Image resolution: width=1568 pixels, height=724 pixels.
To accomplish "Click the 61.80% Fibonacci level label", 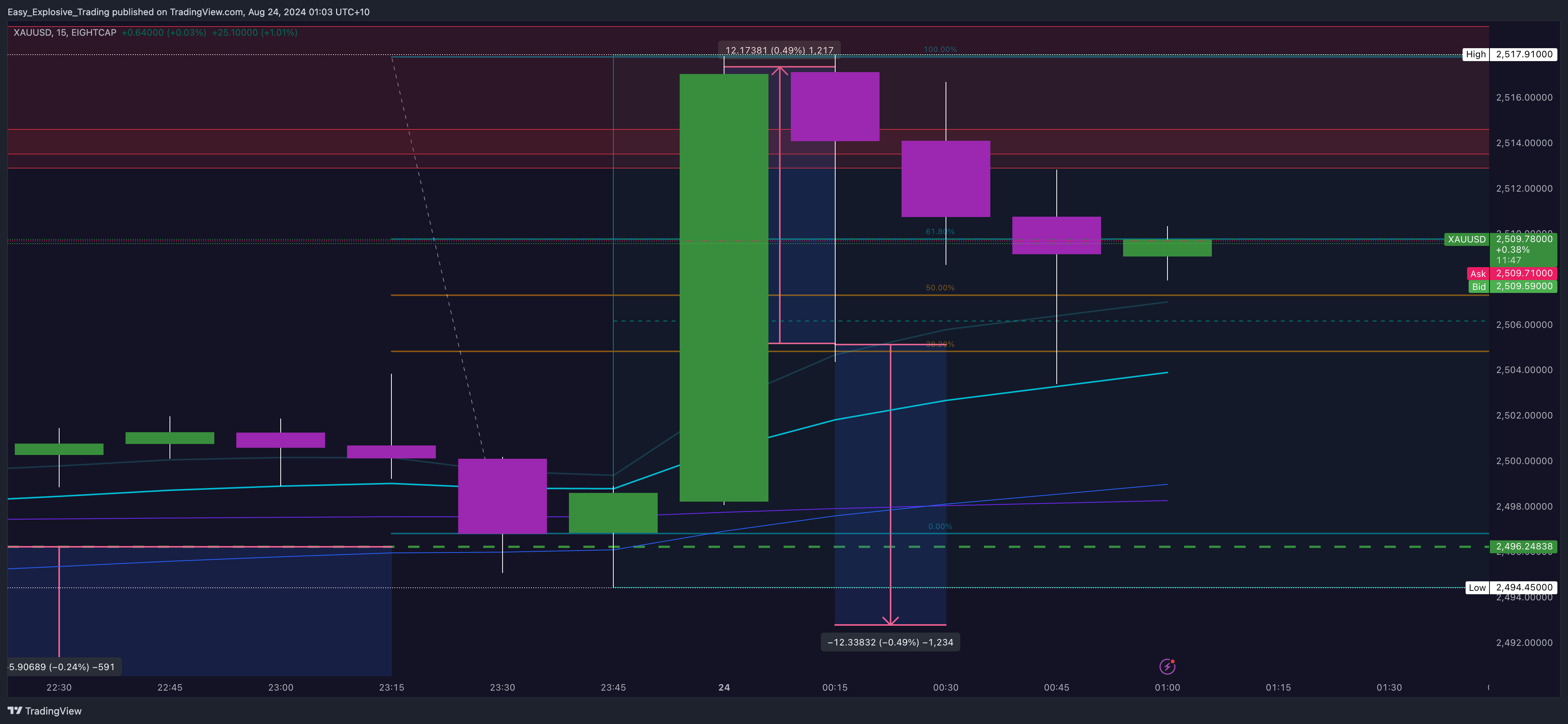I will coord(940,231).
